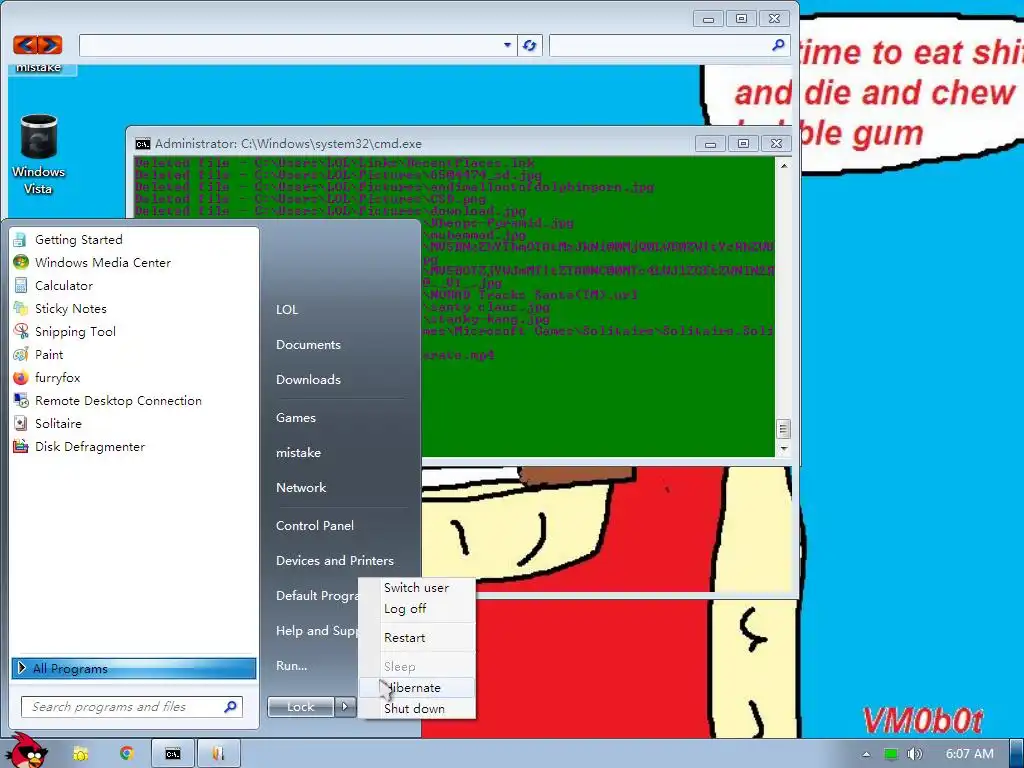Image resolution: width=1024 pixels, height=768 pixels.
Task: Click the clock showing 6:07 AM
Action: coord(970,754)
